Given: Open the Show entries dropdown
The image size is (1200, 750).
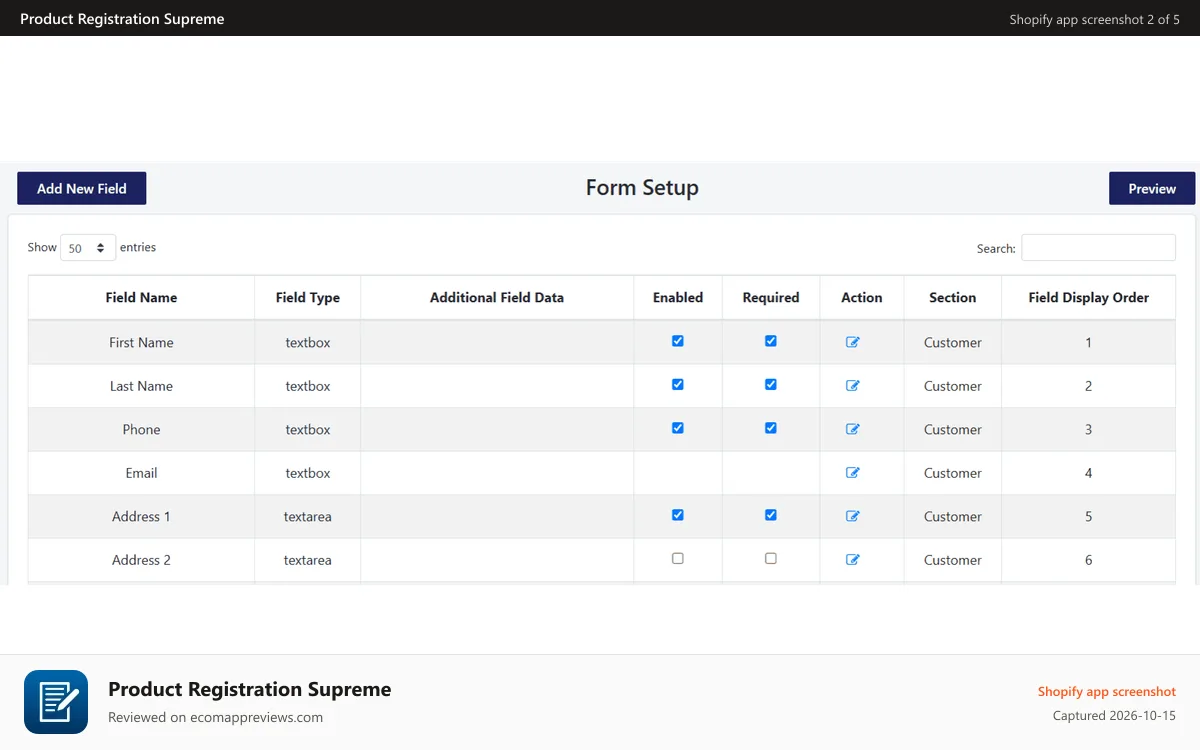Looking at the screenshot, I should pos(88,248).
